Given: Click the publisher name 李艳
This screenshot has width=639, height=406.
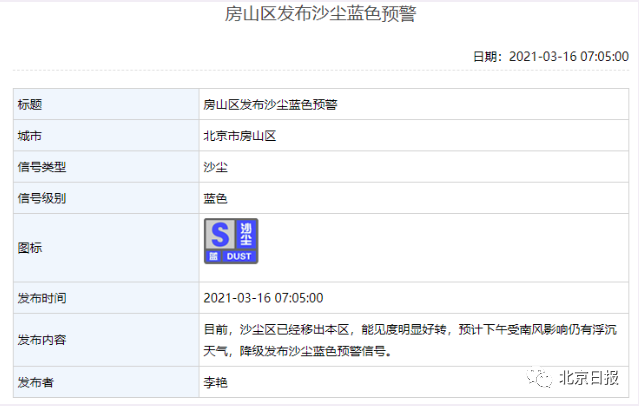Looking at the screenshot, I should click(215, 382).
